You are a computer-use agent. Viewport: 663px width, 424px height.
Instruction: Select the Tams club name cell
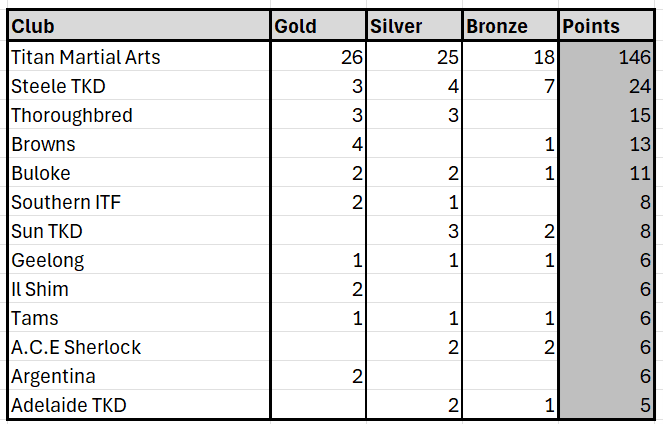tap(138, 318)
